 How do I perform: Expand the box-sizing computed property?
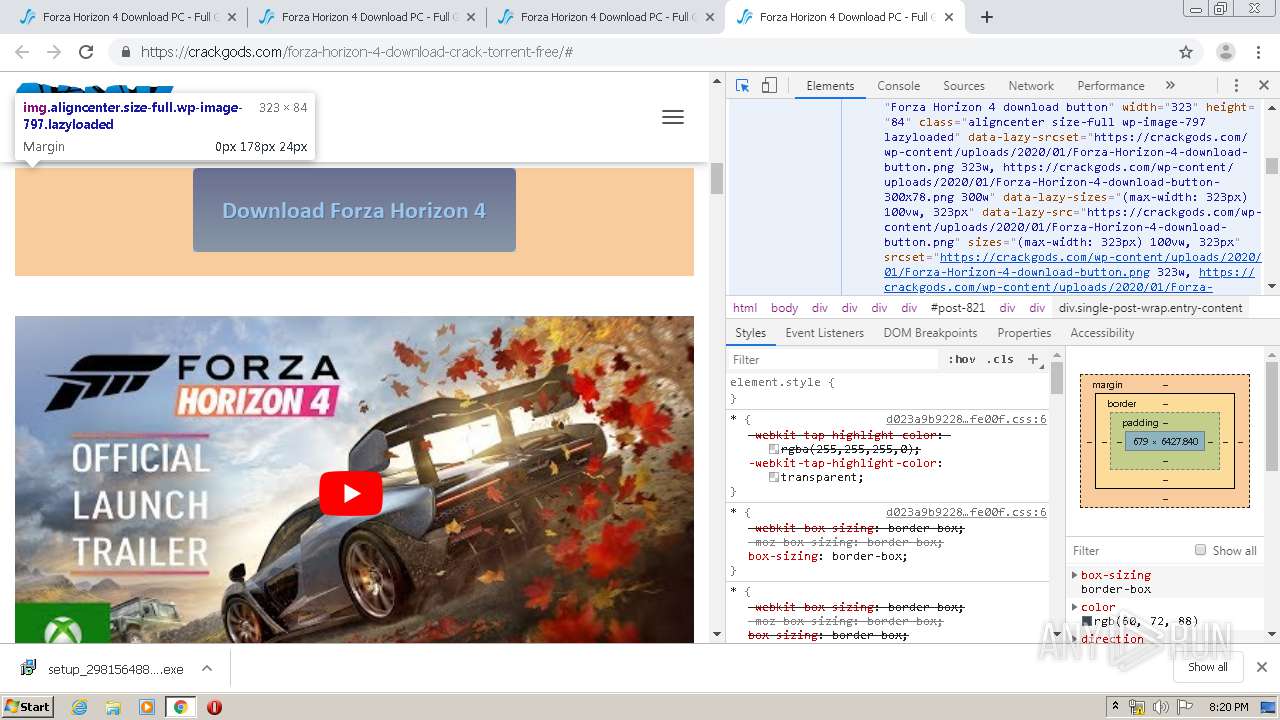pyautogui.click(x=1075, y=575)
